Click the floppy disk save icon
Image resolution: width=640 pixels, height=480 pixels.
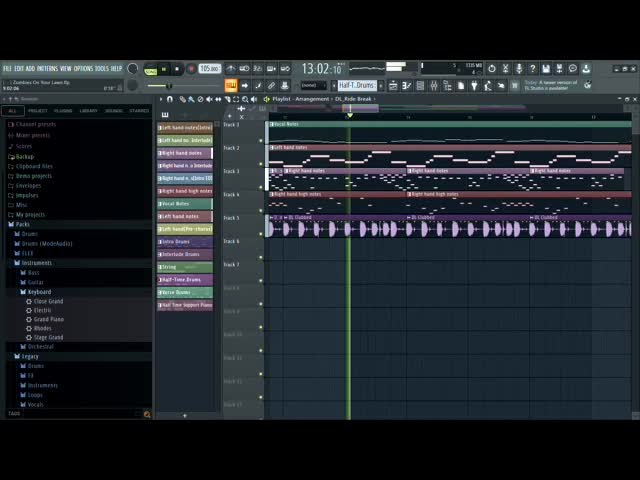click(546, 69)
